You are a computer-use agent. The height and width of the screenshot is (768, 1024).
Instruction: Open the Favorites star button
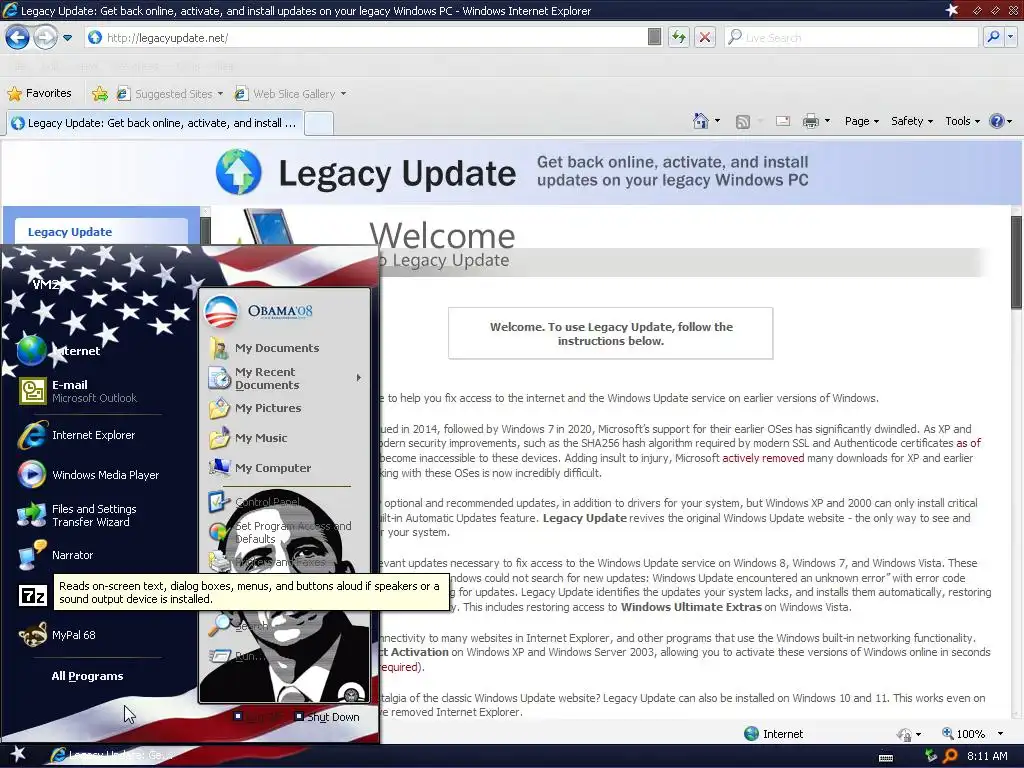(x=39, y=93)
